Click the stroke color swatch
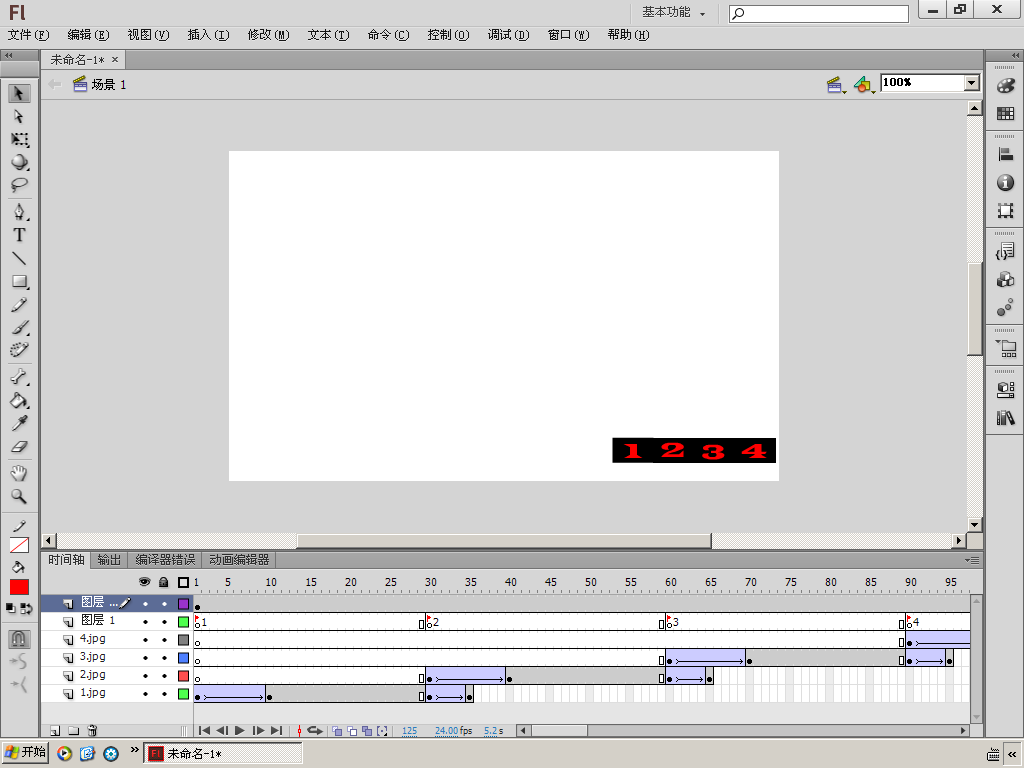 [19, 545]
